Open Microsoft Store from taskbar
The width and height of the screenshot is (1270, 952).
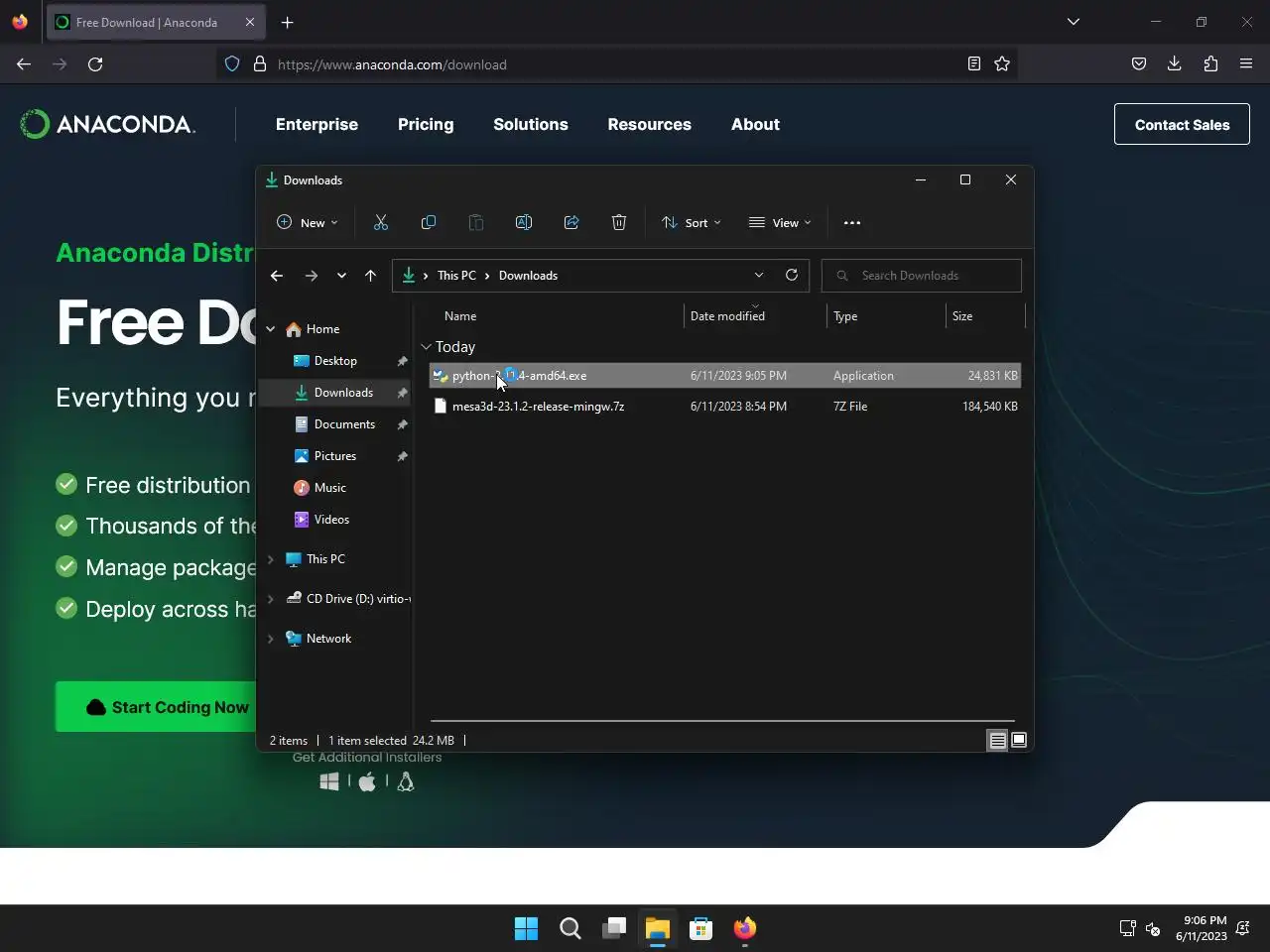(701, 928)
